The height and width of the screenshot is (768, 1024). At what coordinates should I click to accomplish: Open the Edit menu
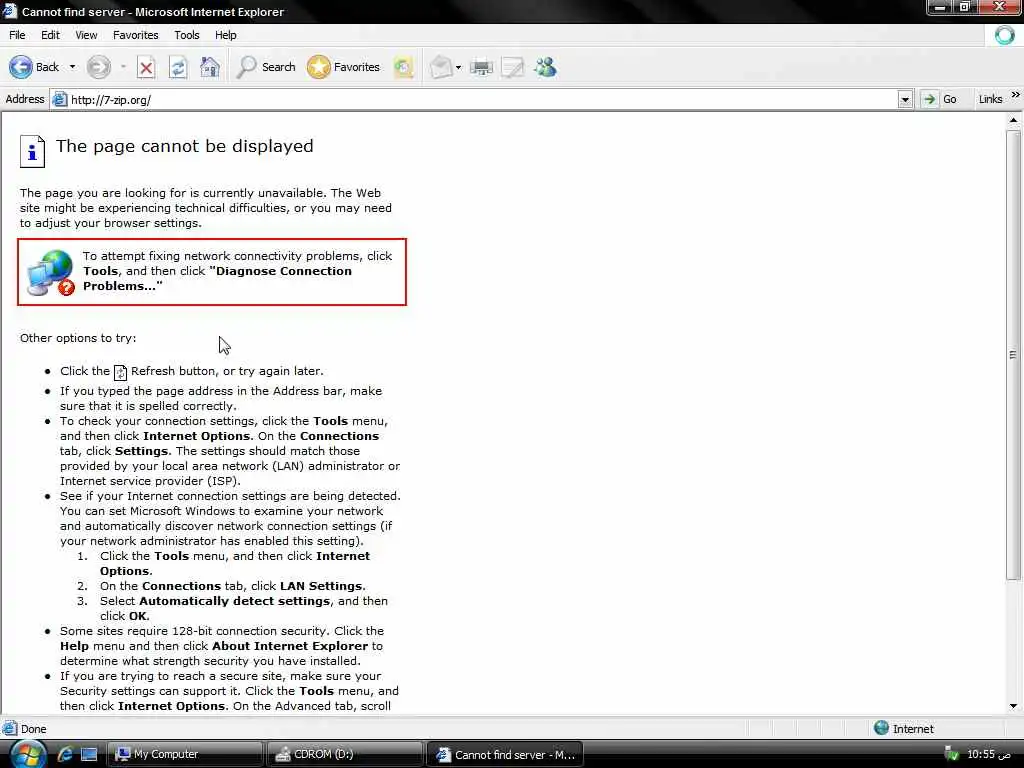[50, 35]
